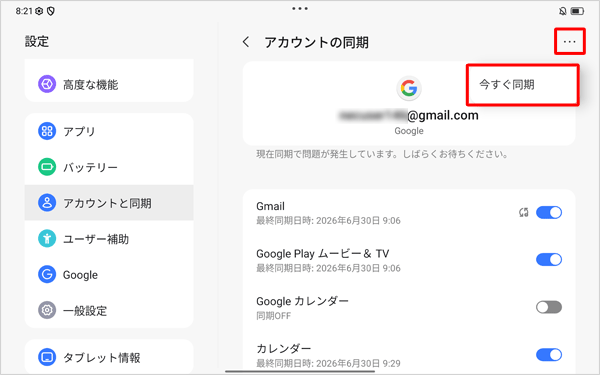Click the カレンダー row label
Screen dimensions: 600x375
[284, 349]
